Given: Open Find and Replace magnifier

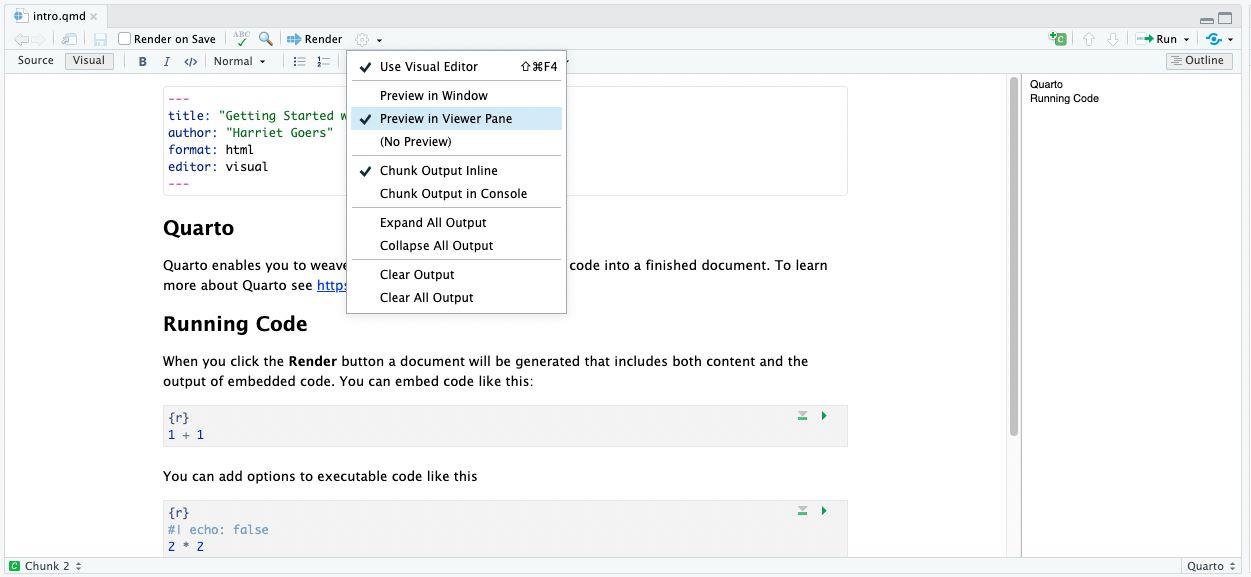Looking at the screenshot, I should click(266, 39).
